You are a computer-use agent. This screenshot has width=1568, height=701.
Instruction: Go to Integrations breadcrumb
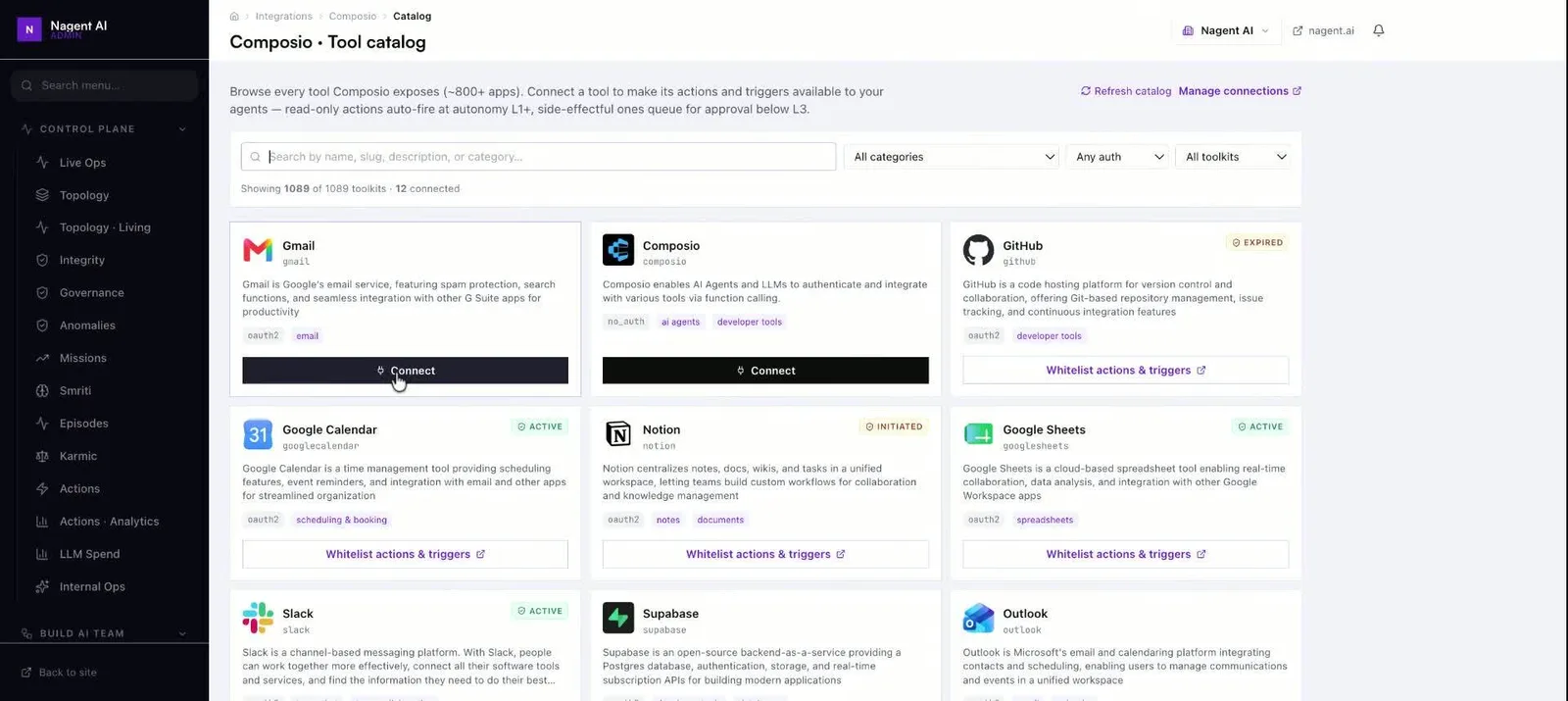click(283, 16)
